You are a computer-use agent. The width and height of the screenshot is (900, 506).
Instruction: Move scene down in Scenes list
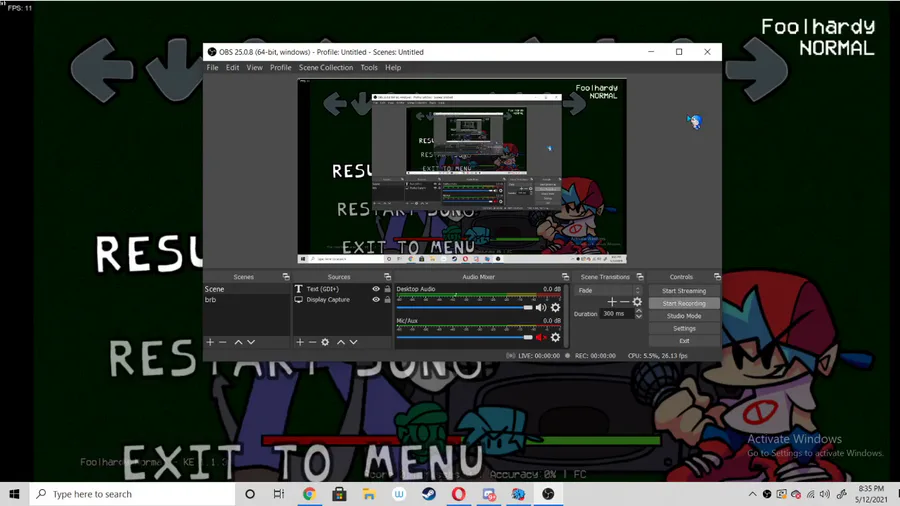tap(251, 342)
